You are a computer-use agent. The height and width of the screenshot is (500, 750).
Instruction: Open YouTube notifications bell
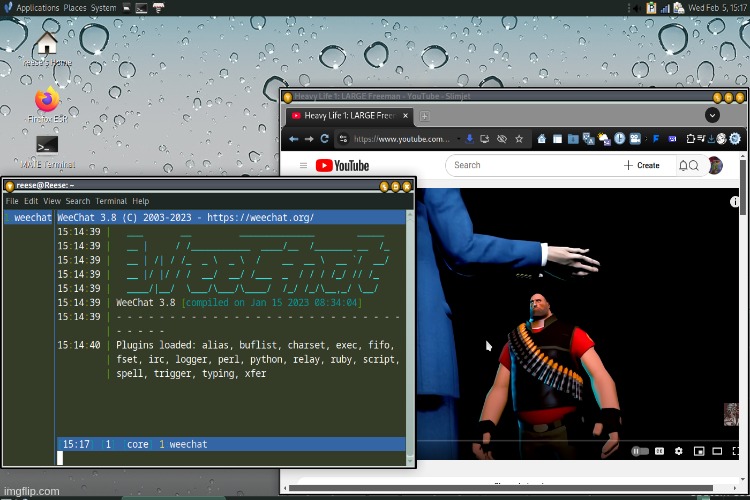[x=684, y=166]
